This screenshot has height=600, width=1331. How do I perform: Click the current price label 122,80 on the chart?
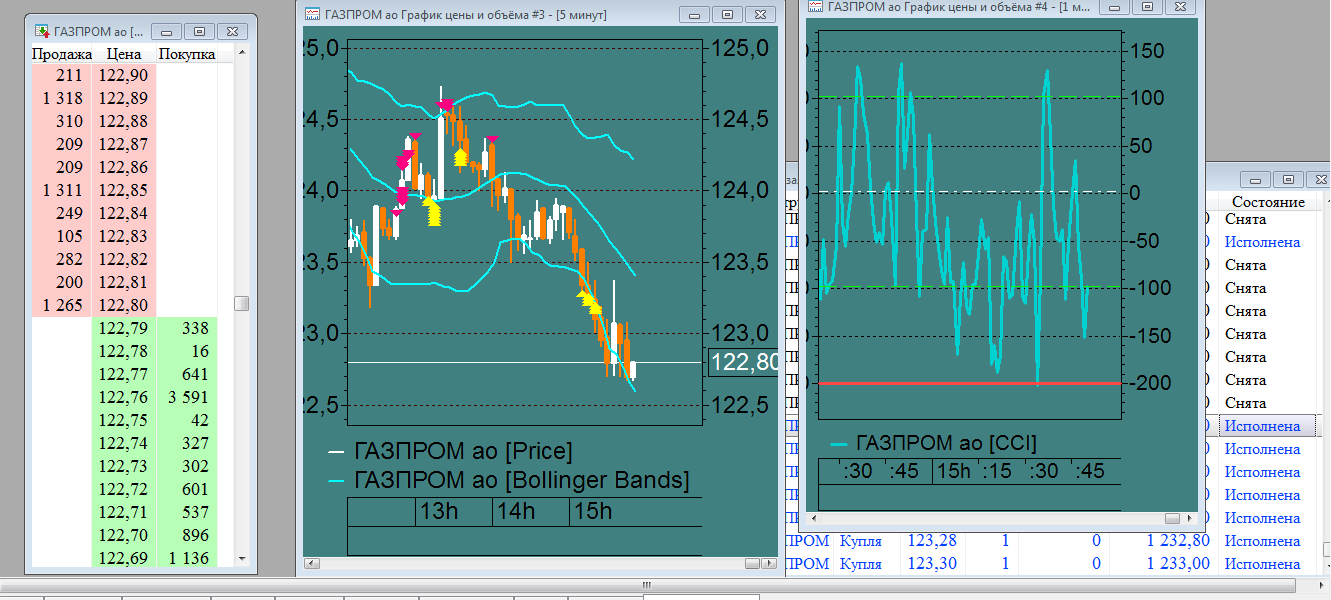pos(743,362)
